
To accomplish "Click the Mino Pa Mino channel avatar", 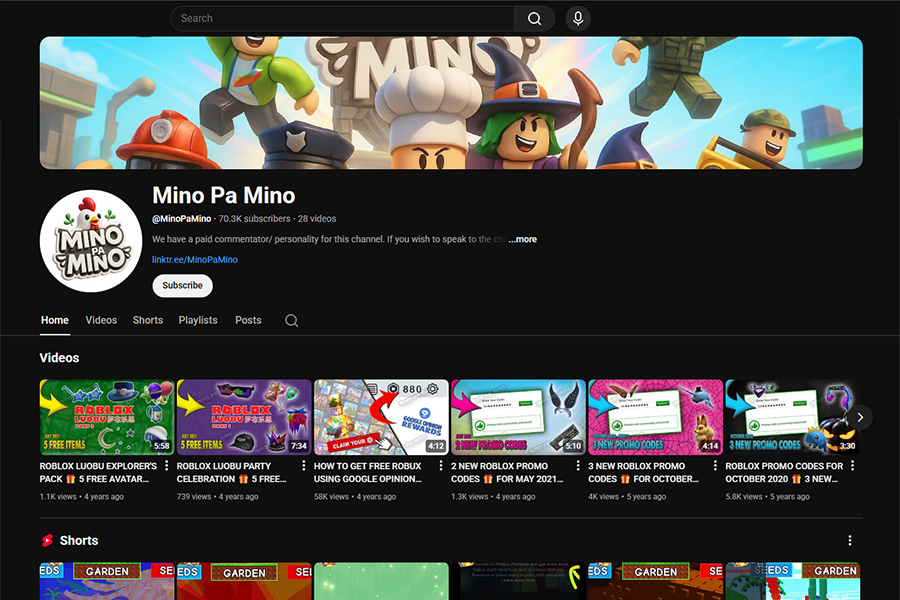I will coord(90,240).
